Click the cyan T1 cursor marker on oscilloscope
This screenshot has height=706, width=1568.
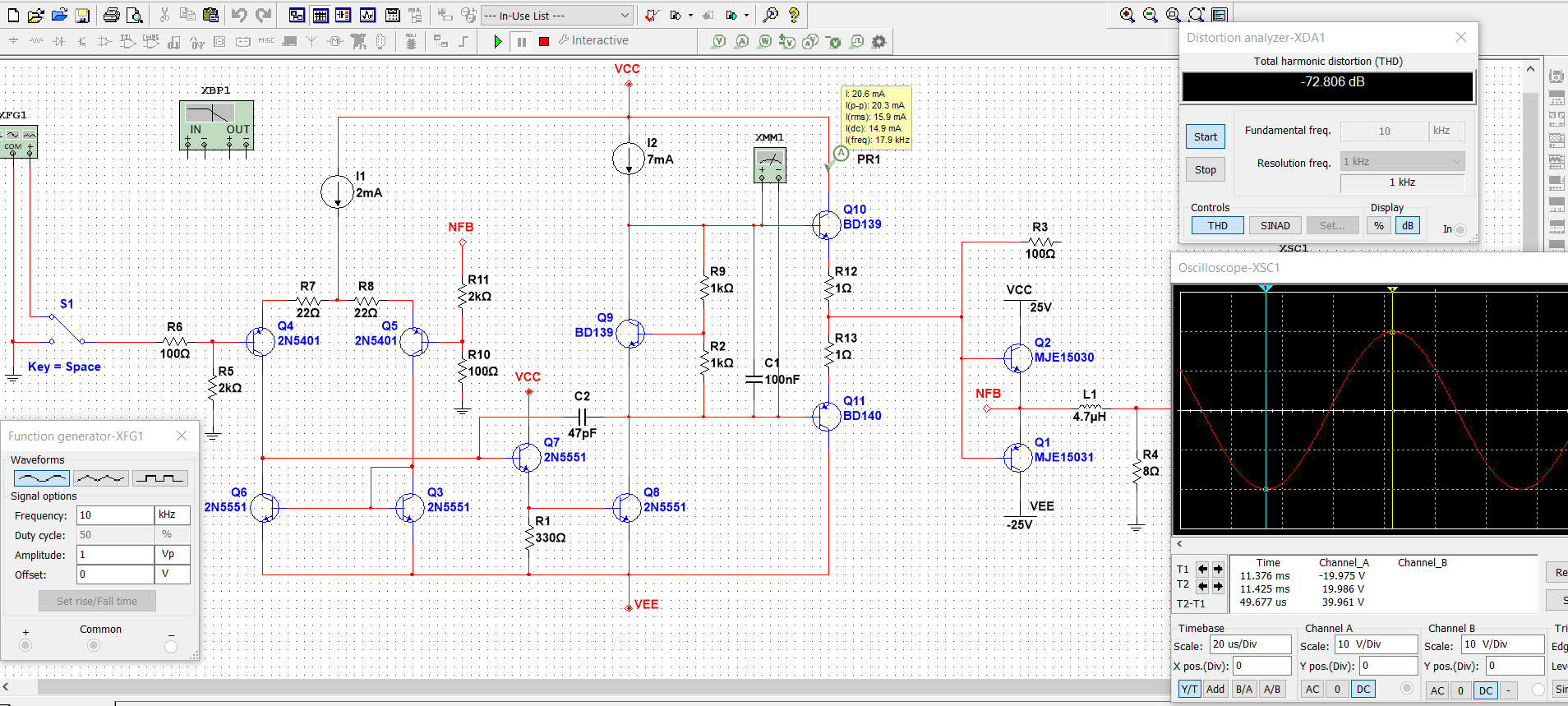[x=1266, y=288]
